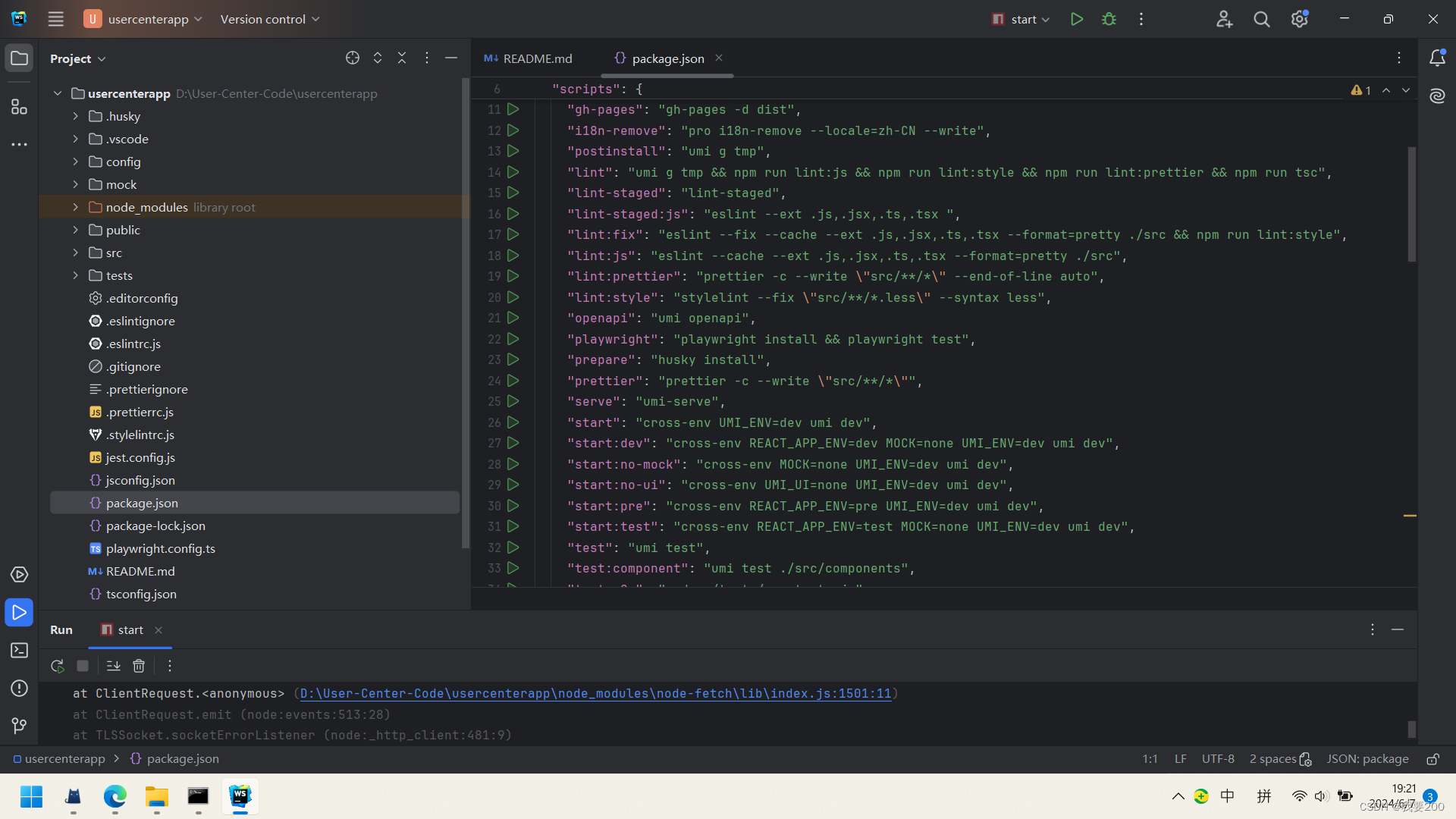Open the Problems tool window
1456x819 pixels.
[x=19, y=689]
